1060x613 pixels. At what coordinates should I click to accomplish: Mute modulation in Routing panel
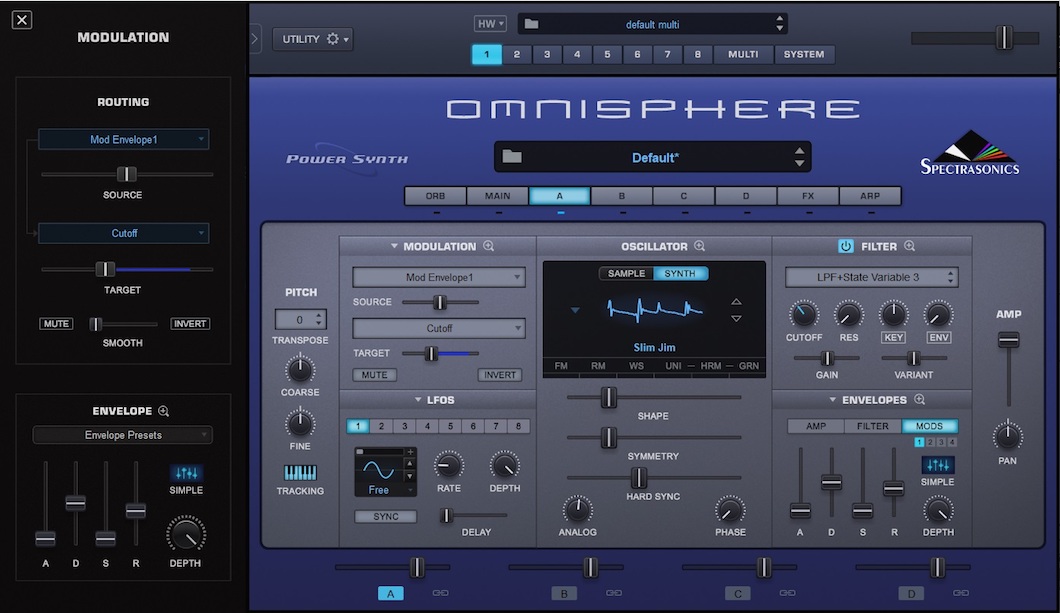point(56,324)
